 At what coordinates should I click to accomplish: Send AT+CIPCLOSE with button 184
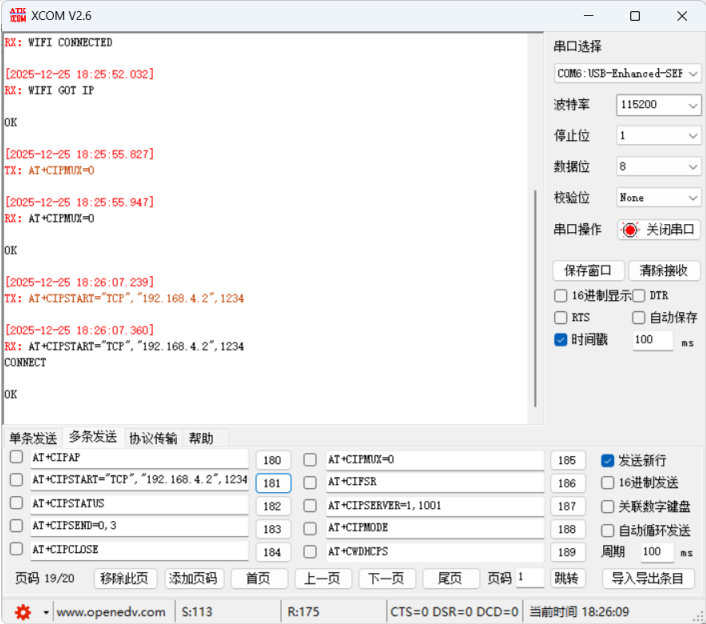[273, 552]
